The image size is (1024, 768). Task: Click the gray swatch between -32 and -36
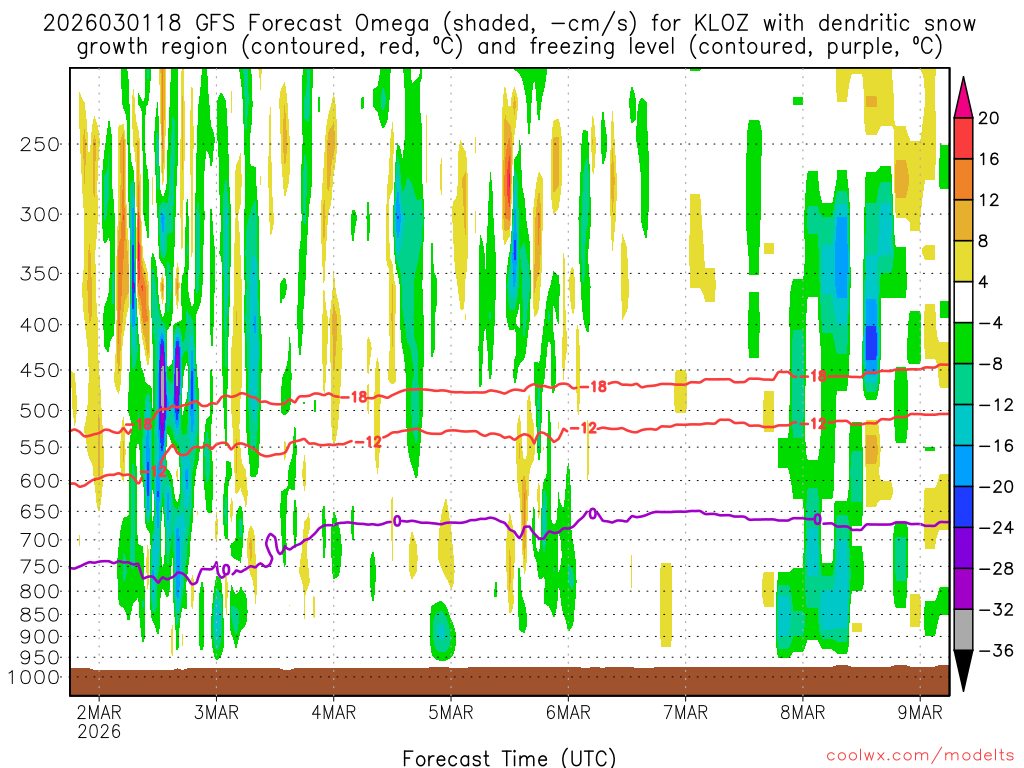click(963, 630)
